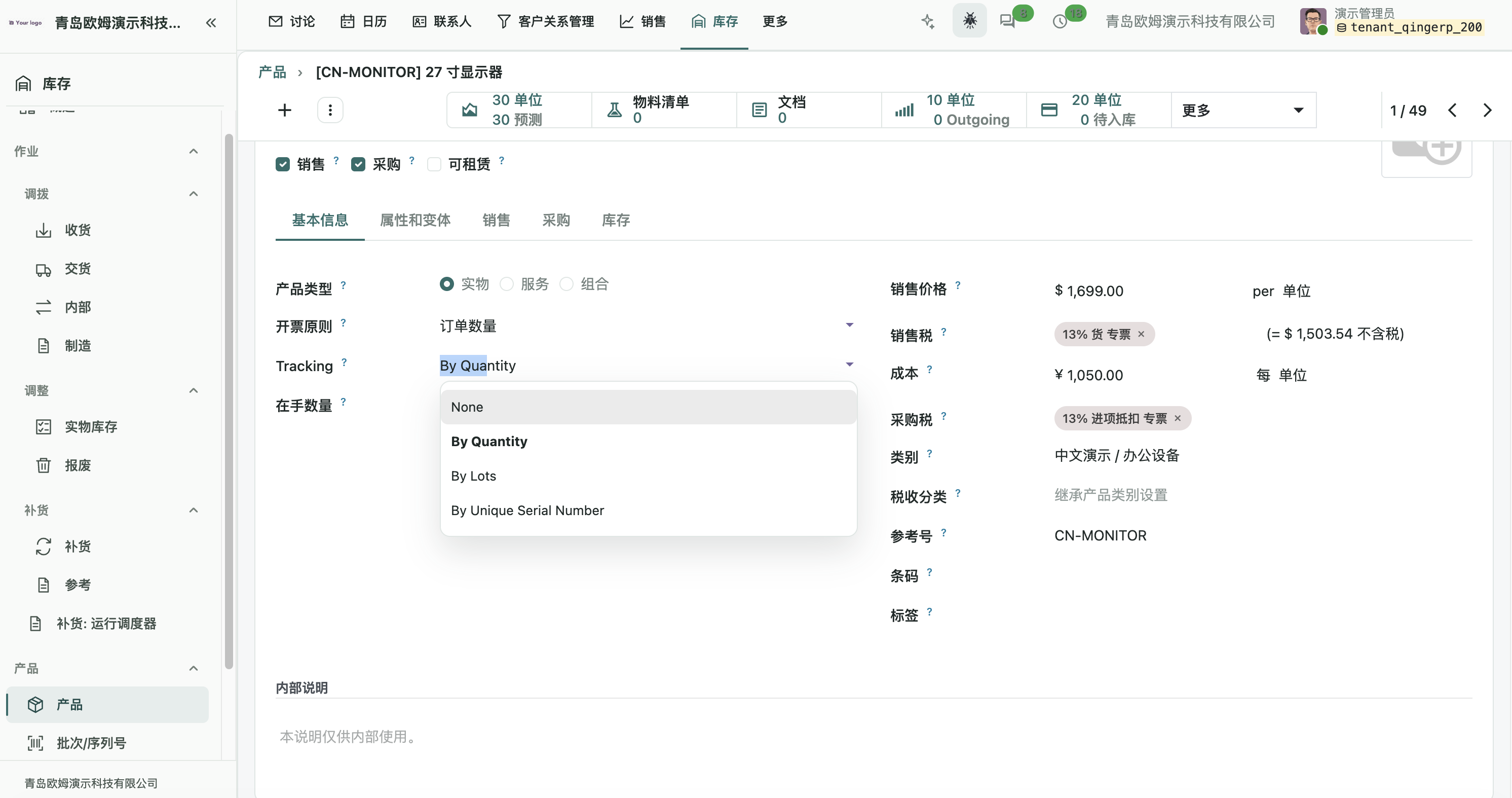Select 实物 product type radio
Image resolution: width=1512 pixels, height=798 pixels.
tap(446, 284)
